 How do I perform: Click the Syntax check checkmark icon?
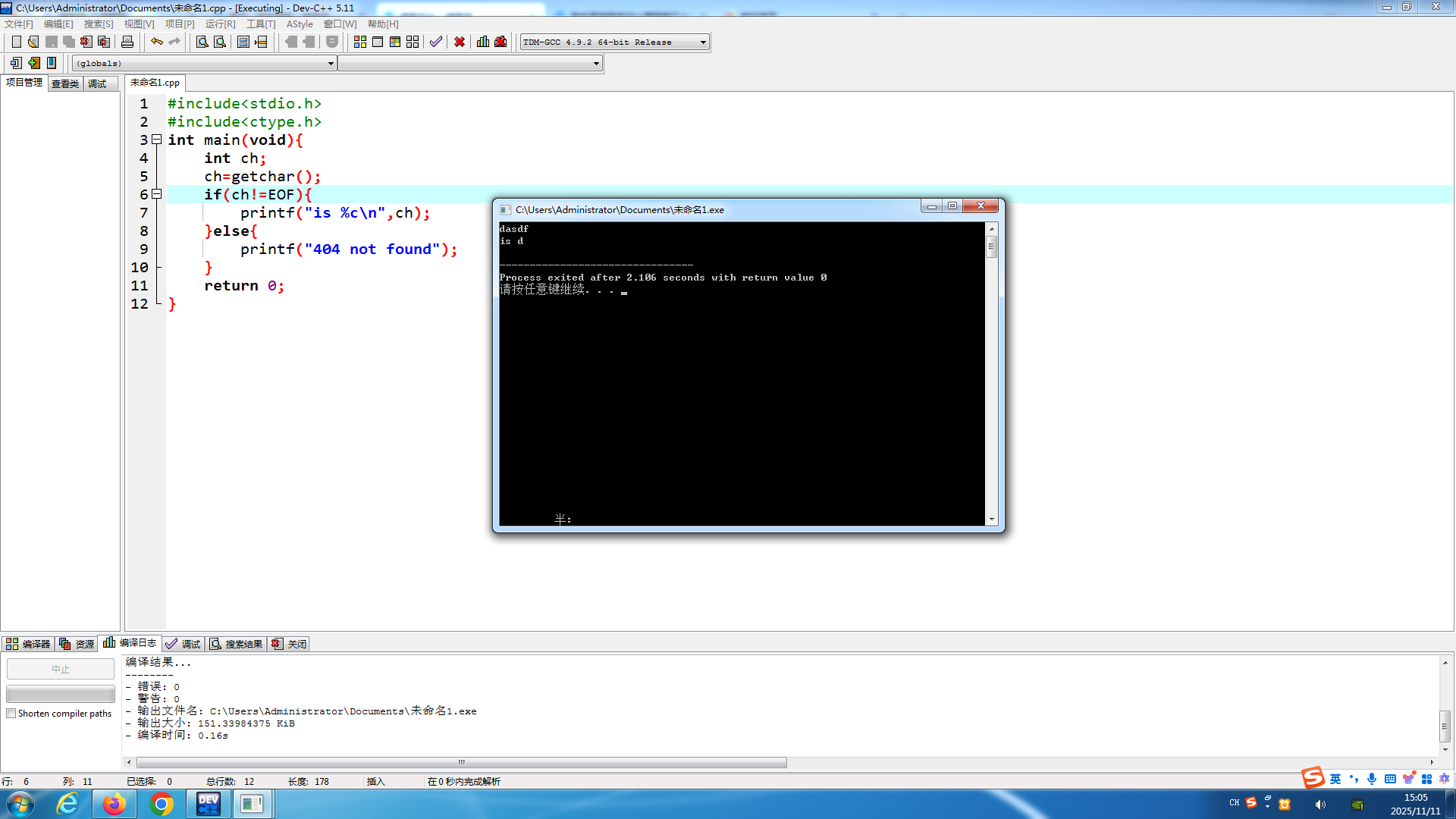coord(435,42)
